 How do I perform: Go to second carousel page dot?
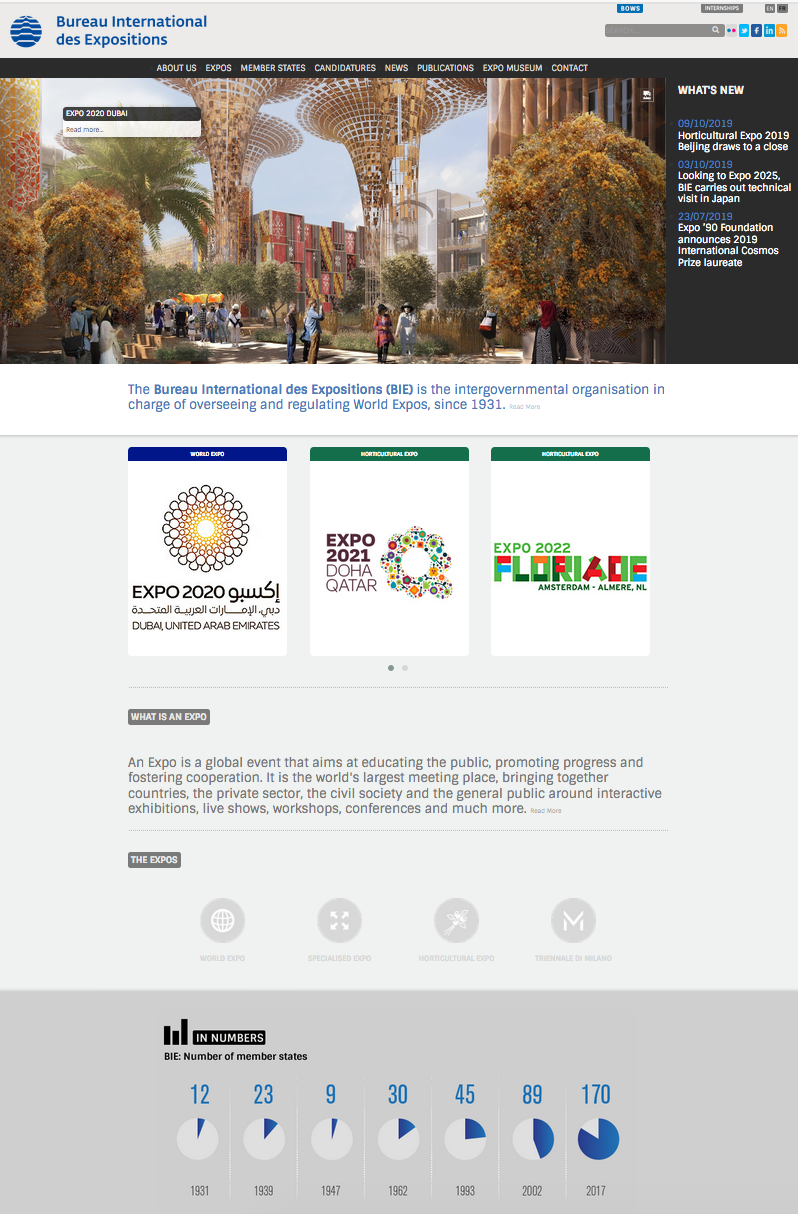point(405,668)
